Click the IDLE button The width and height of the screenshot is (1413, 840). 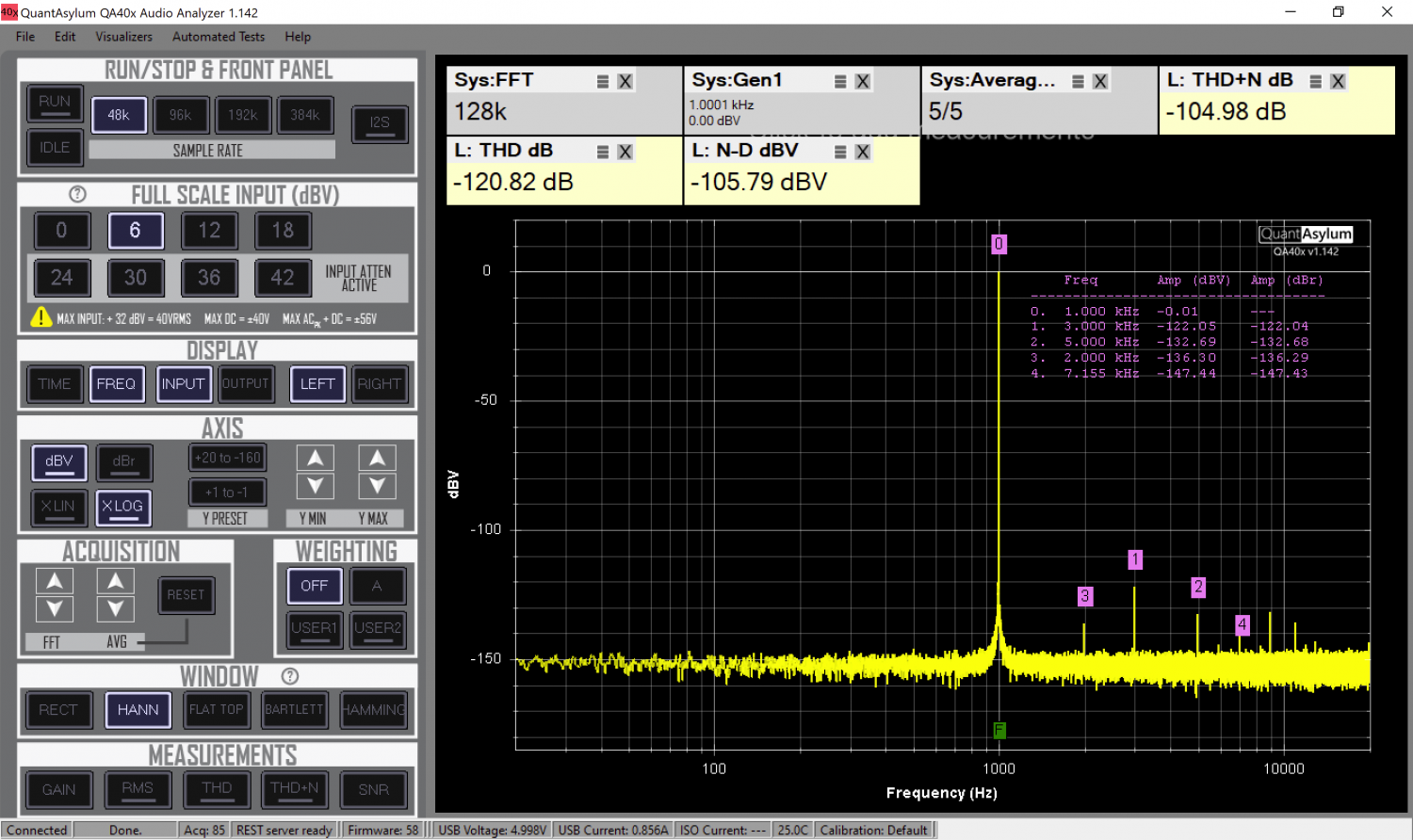pyautogui.click(x=55, y=148)
